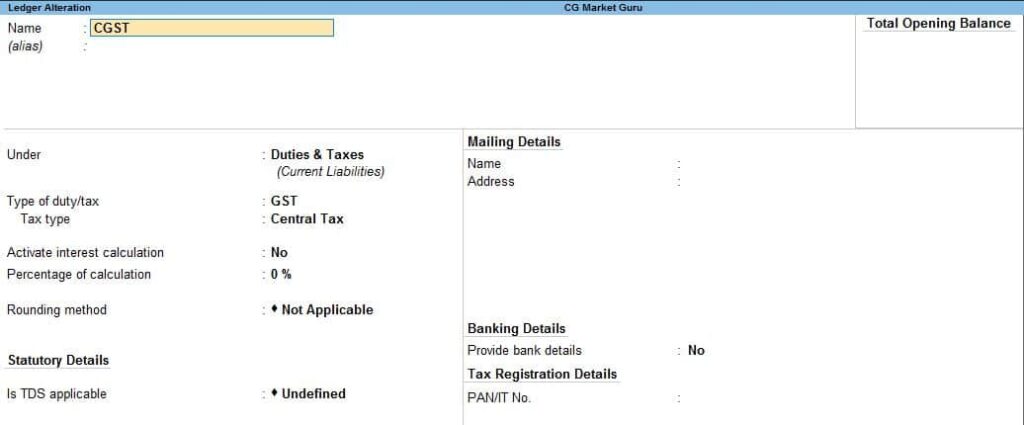Click the Activate interest calculation label
Image resolution: width=1024 pixels, height=425 pixels.
(x=85, y=252)
